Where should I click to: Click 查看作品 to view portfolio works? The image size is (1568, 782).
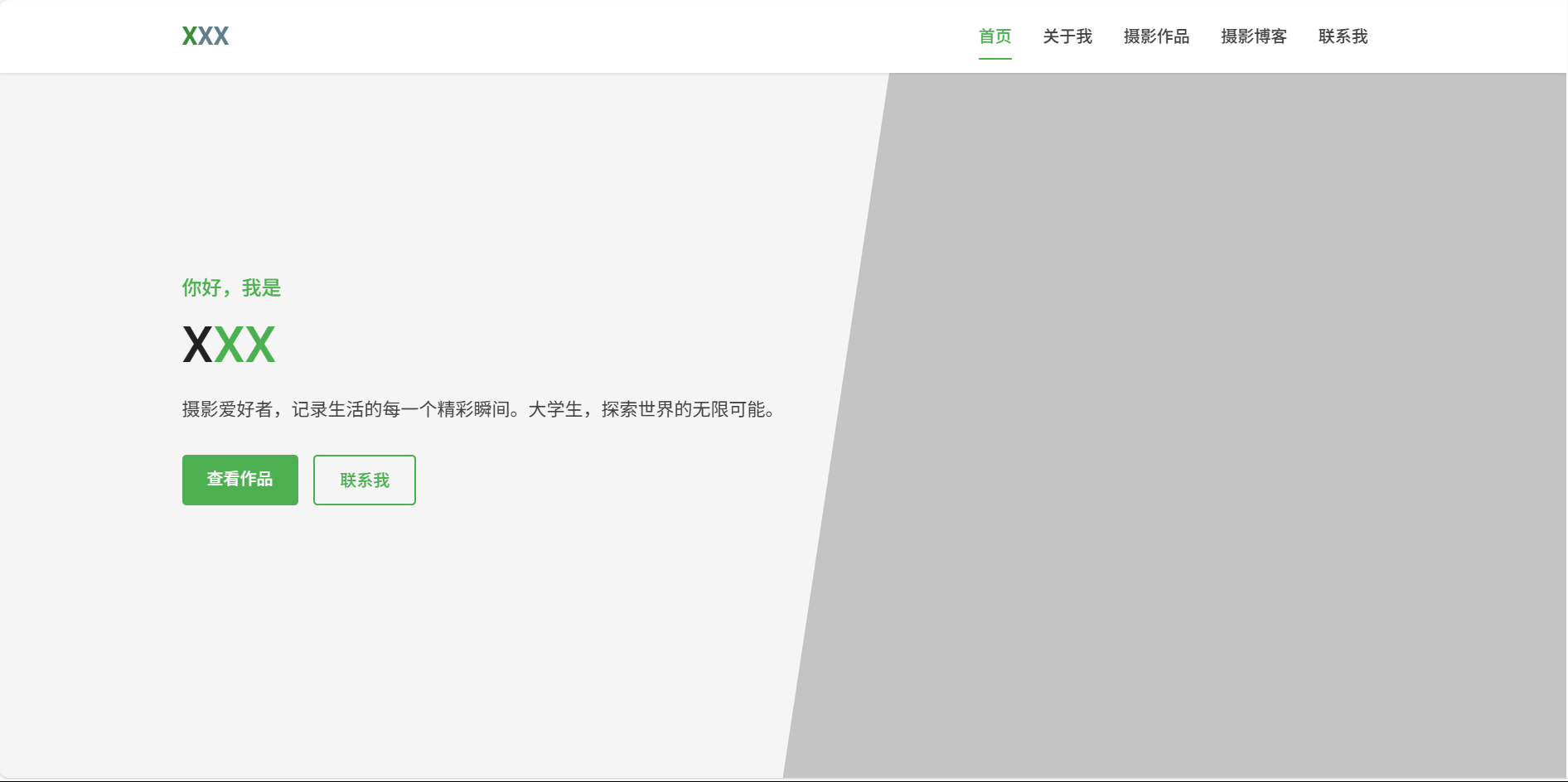click(240, 479)
